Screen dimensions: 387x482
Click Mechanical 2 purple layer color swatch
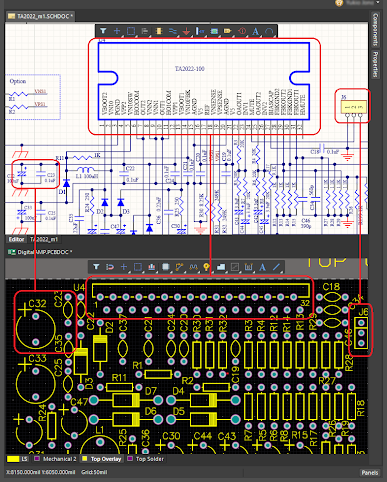37,459
